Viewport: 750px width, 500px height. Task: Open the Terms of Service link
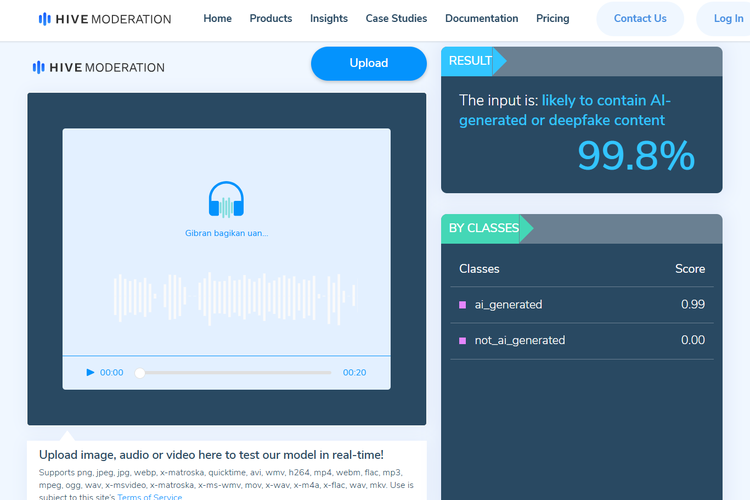click(150, 496)
